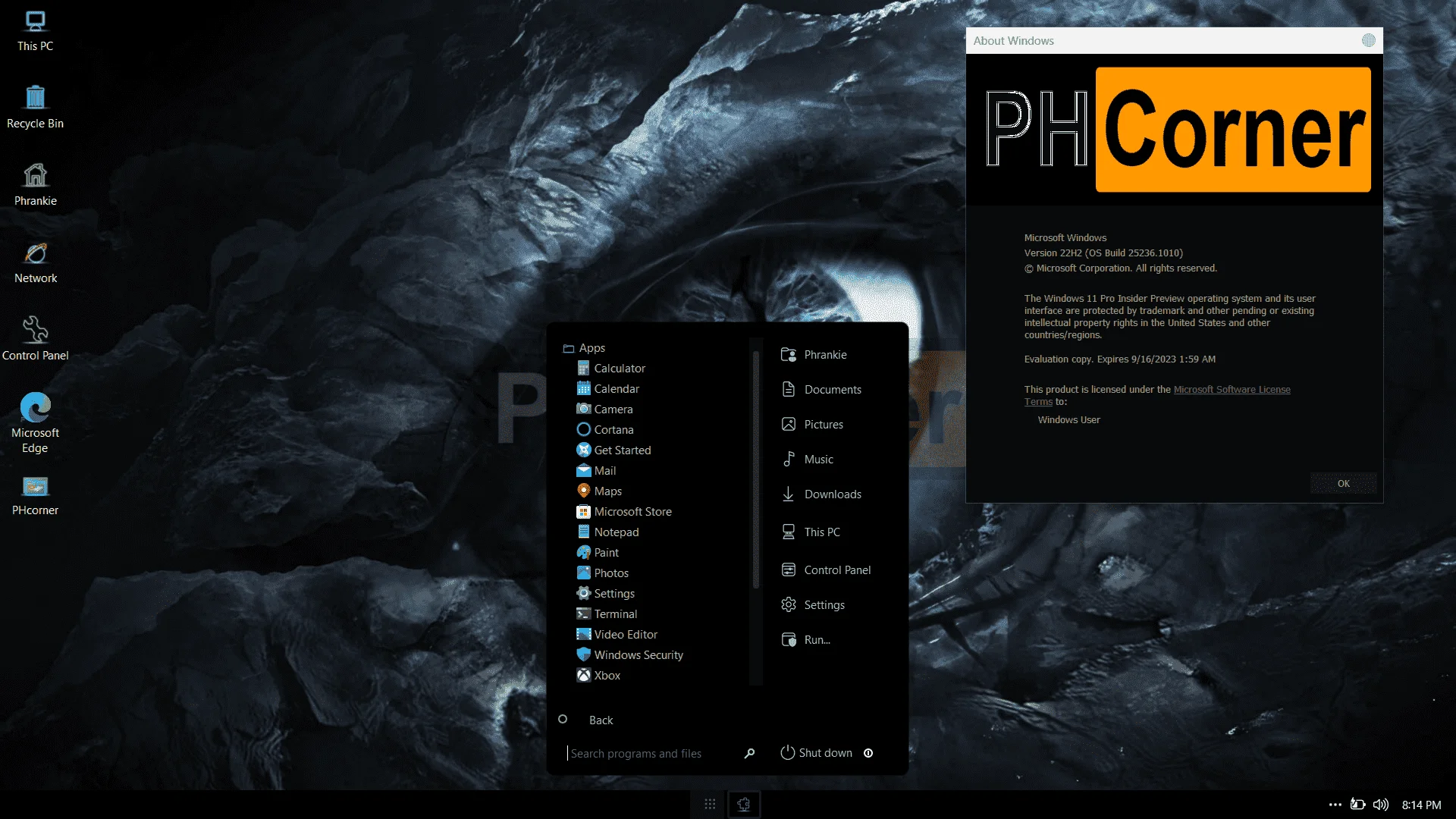Open Documents from start menu right pane
Viewport: 1456px width, 819px height.
(821, 389)
